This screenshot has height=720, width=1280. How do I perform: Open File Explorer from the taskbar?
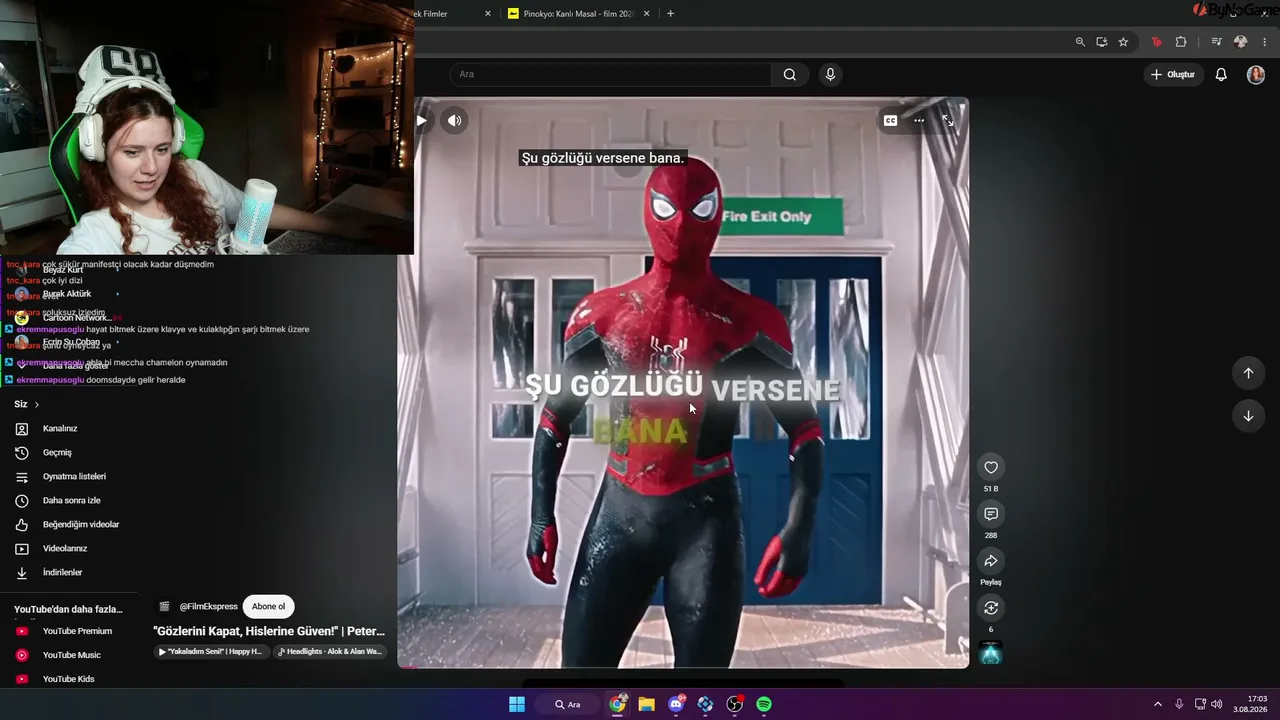[647, 704]
